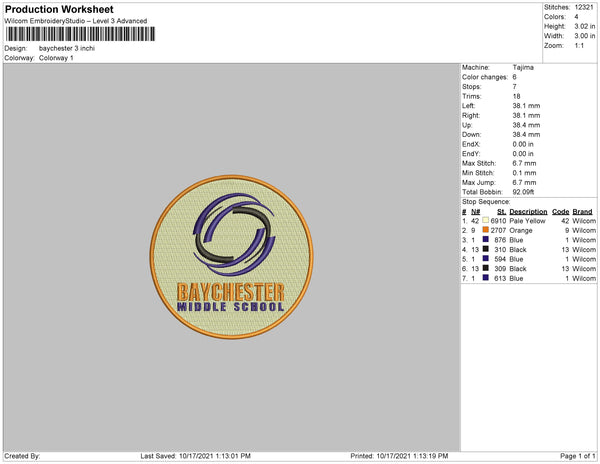Click the 'Max Jump:' label
This screenshot has width=600, height=464.
pos(479,182)
